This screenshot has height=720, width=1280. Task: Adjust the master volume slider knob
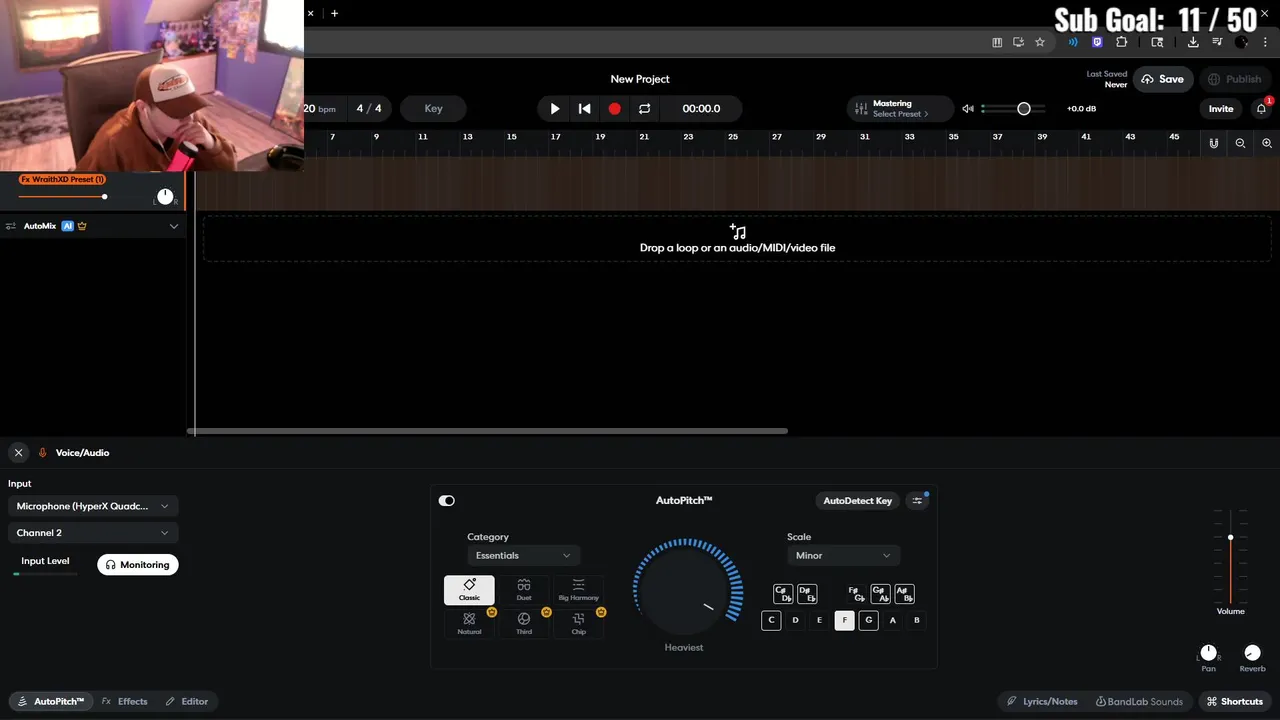coord(1023,108)
